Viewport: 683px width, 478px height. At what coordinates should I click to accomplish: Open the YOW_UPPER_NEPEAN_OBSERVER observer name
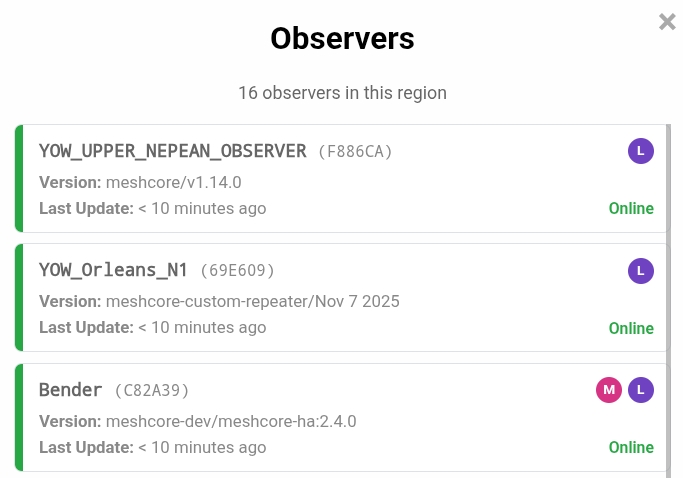click(172, 151)
